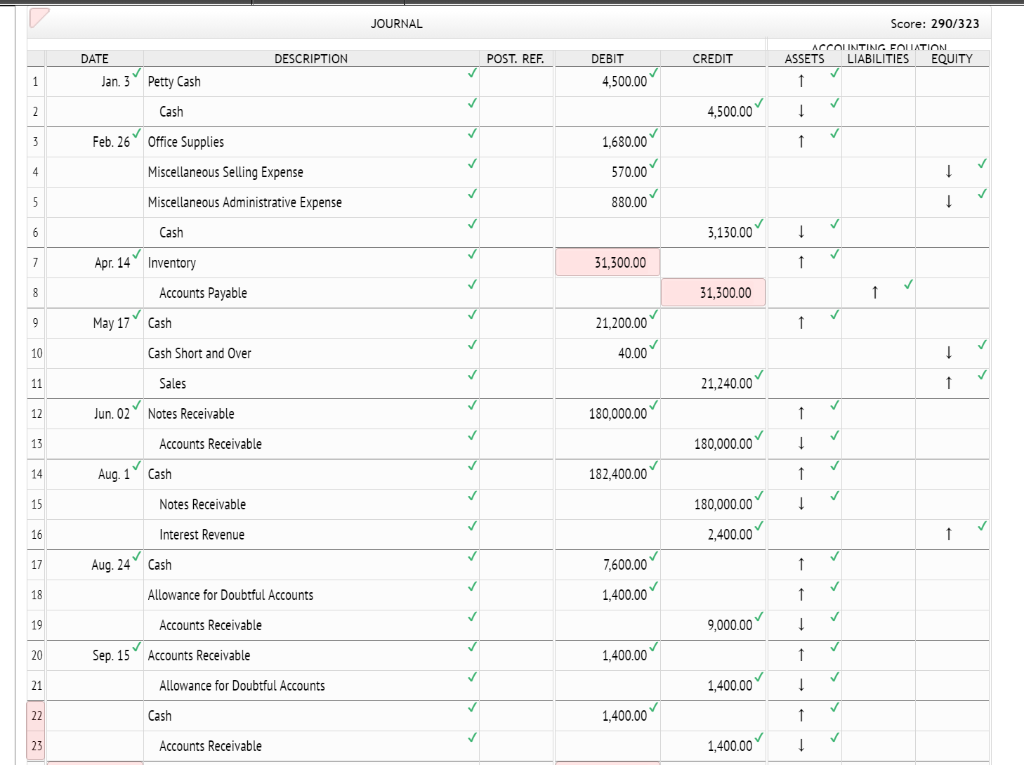Click the down arrow in Assets beside Cash on row 2

coord(800,112)
